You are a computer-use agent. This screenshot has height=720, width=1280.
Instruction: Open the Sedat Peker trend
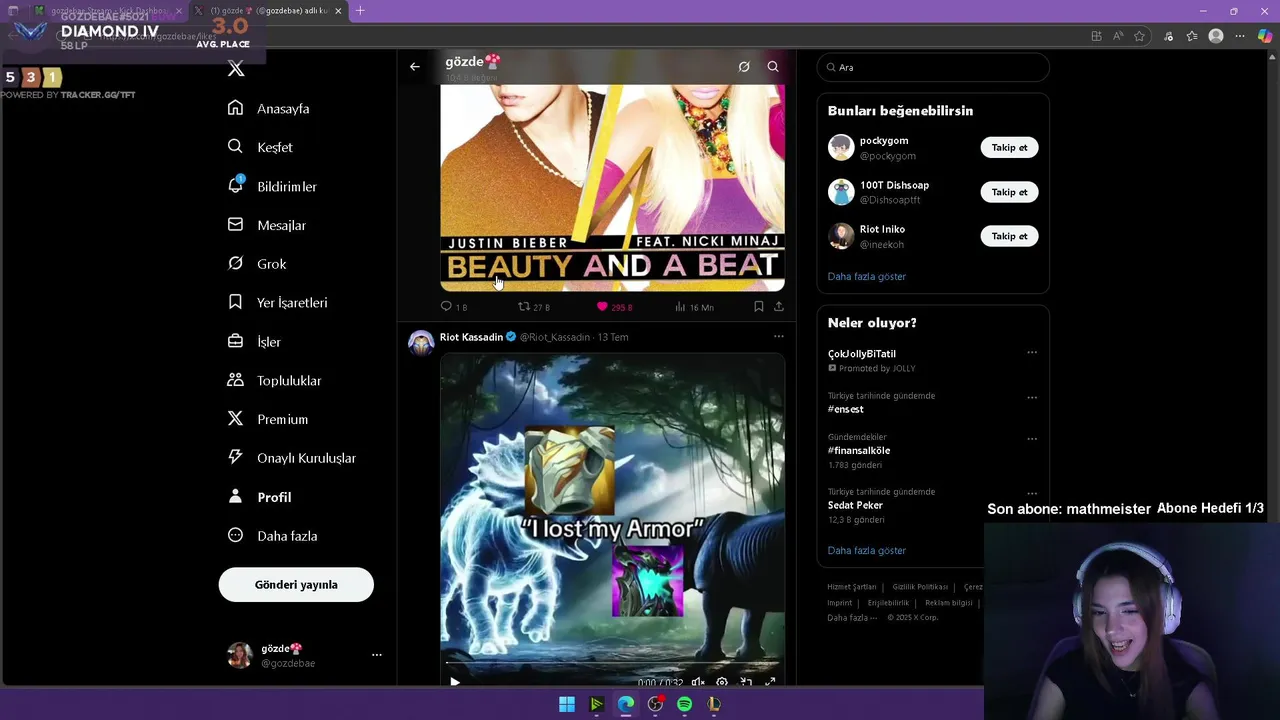[x=855, y=505]
